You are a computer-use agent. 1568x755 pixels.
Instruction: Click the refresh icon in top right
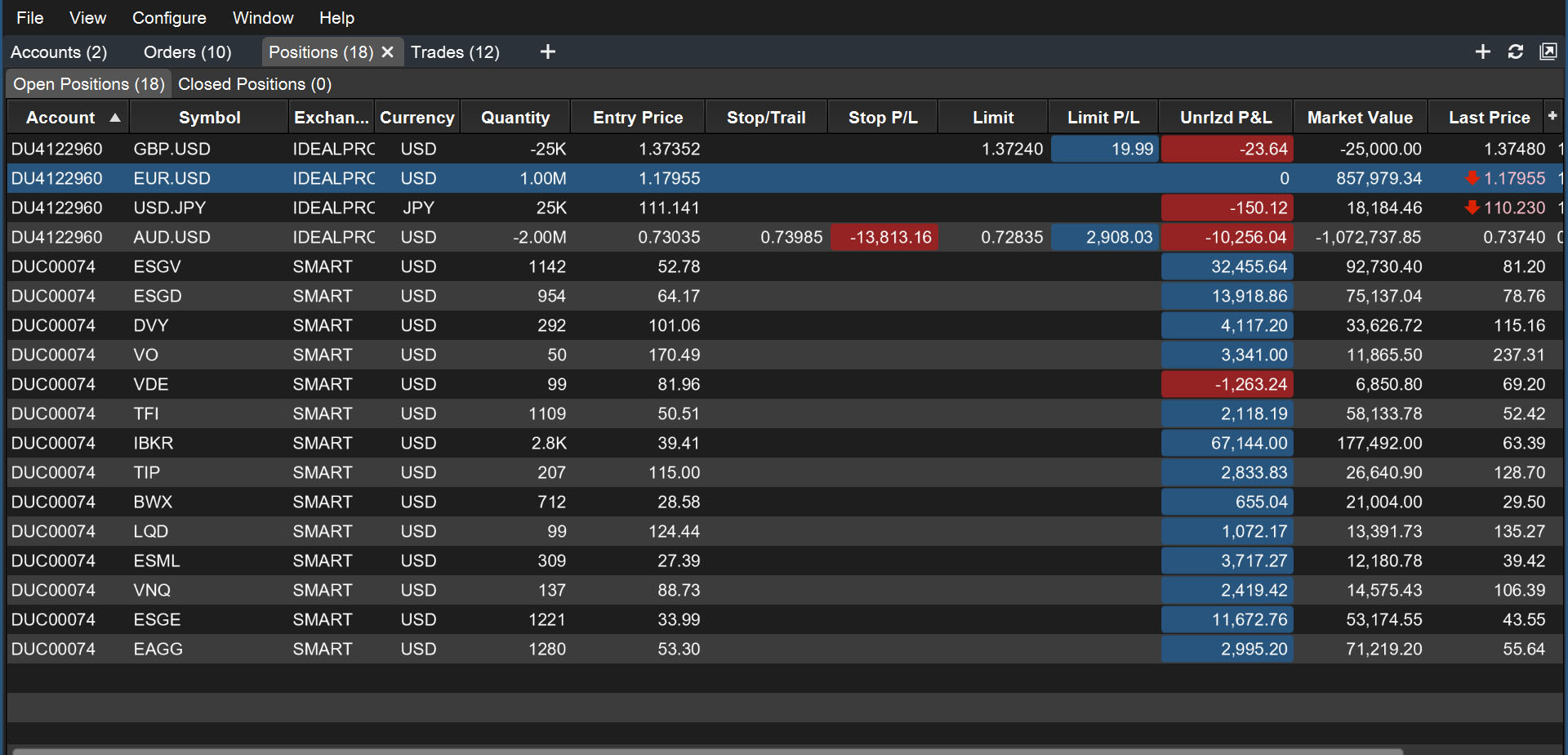click(1516, 52)
